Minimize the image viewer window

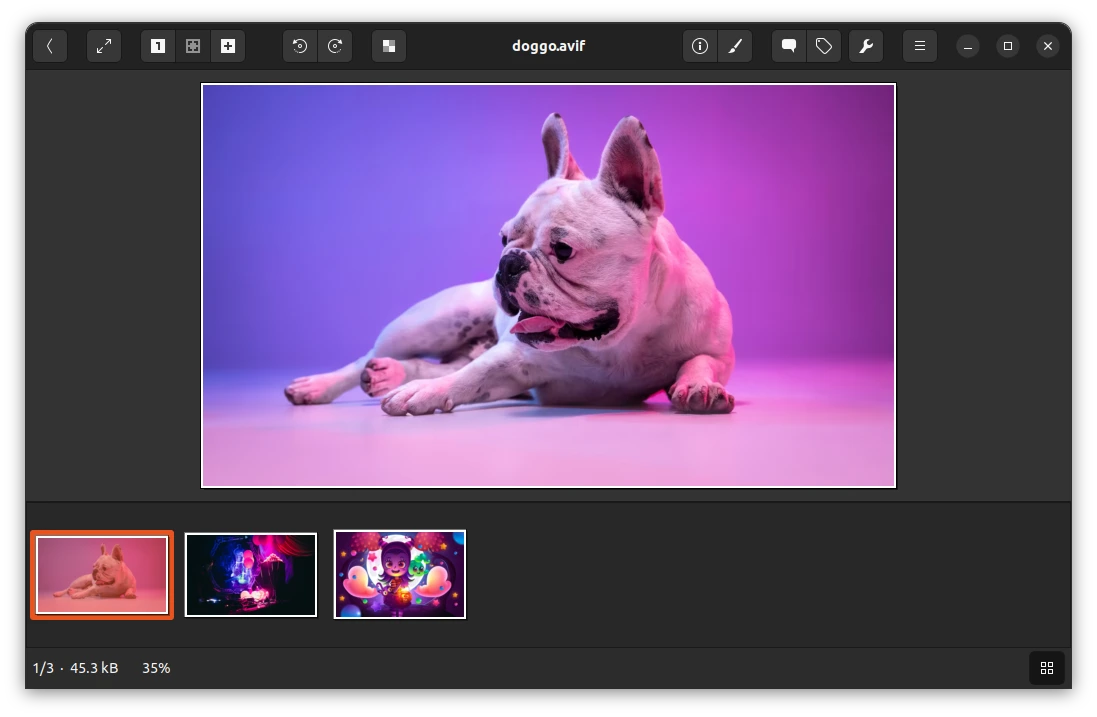tap(968, 46)
